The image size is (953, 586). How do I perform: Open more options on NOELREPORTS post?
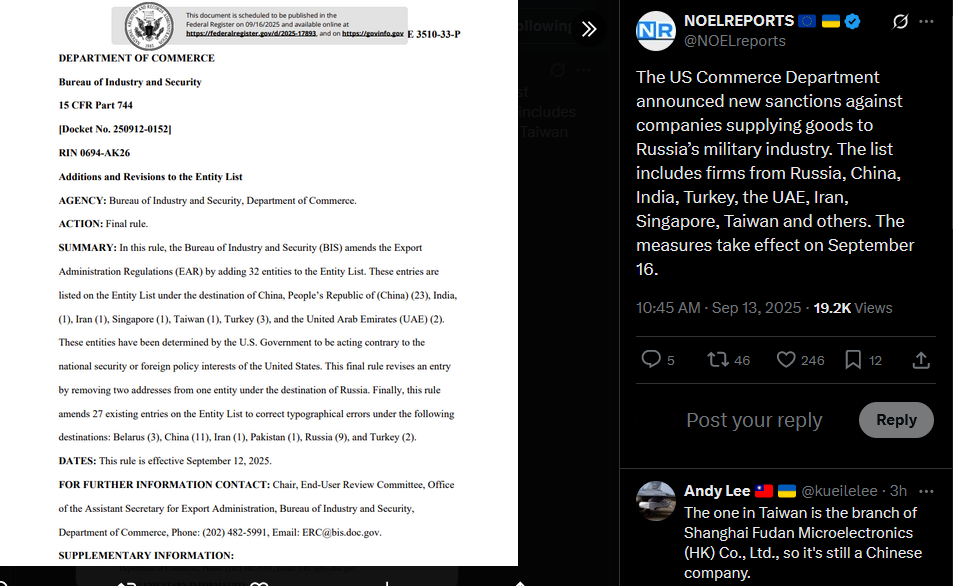coord(926,21)
